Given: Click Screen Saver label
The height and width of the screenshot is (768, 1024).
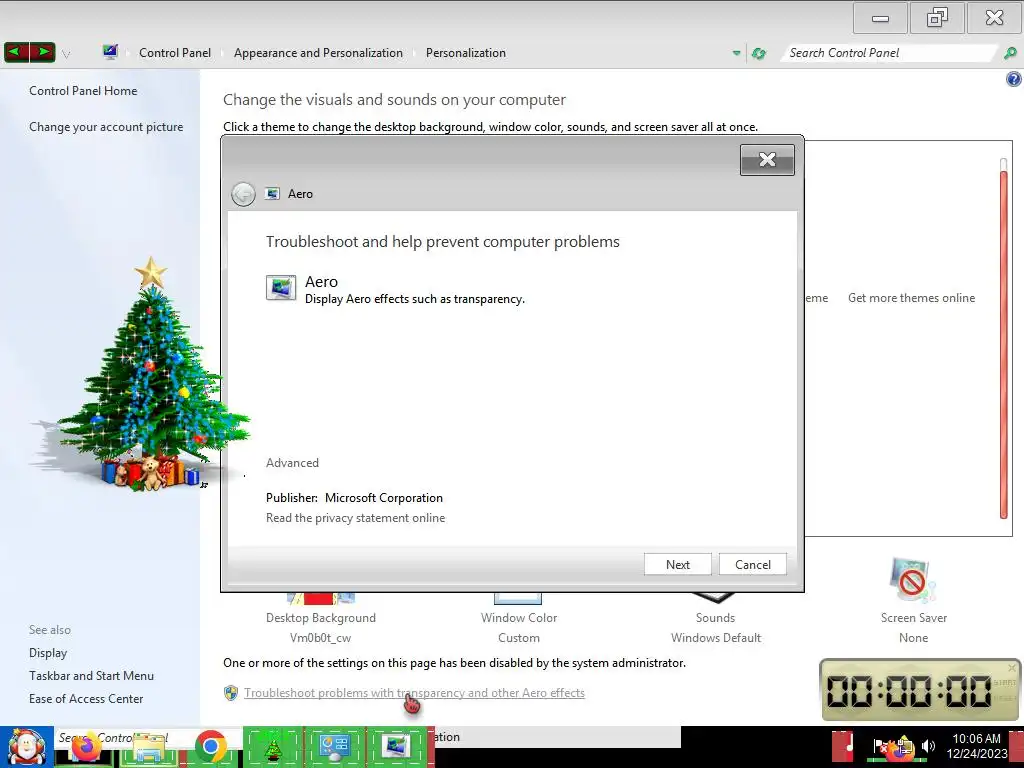Looking at the screenshot, I should tap(913, 618).
